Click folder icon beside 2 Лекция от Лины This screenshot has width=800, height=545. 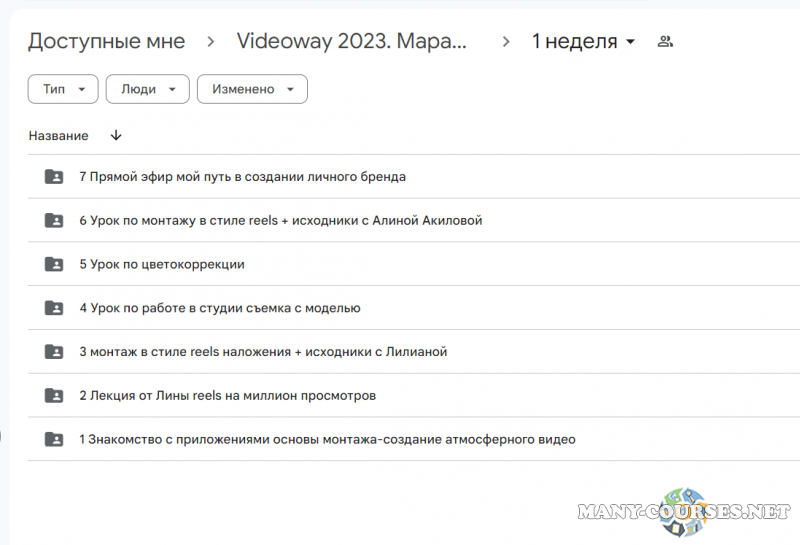click(54, 396)
